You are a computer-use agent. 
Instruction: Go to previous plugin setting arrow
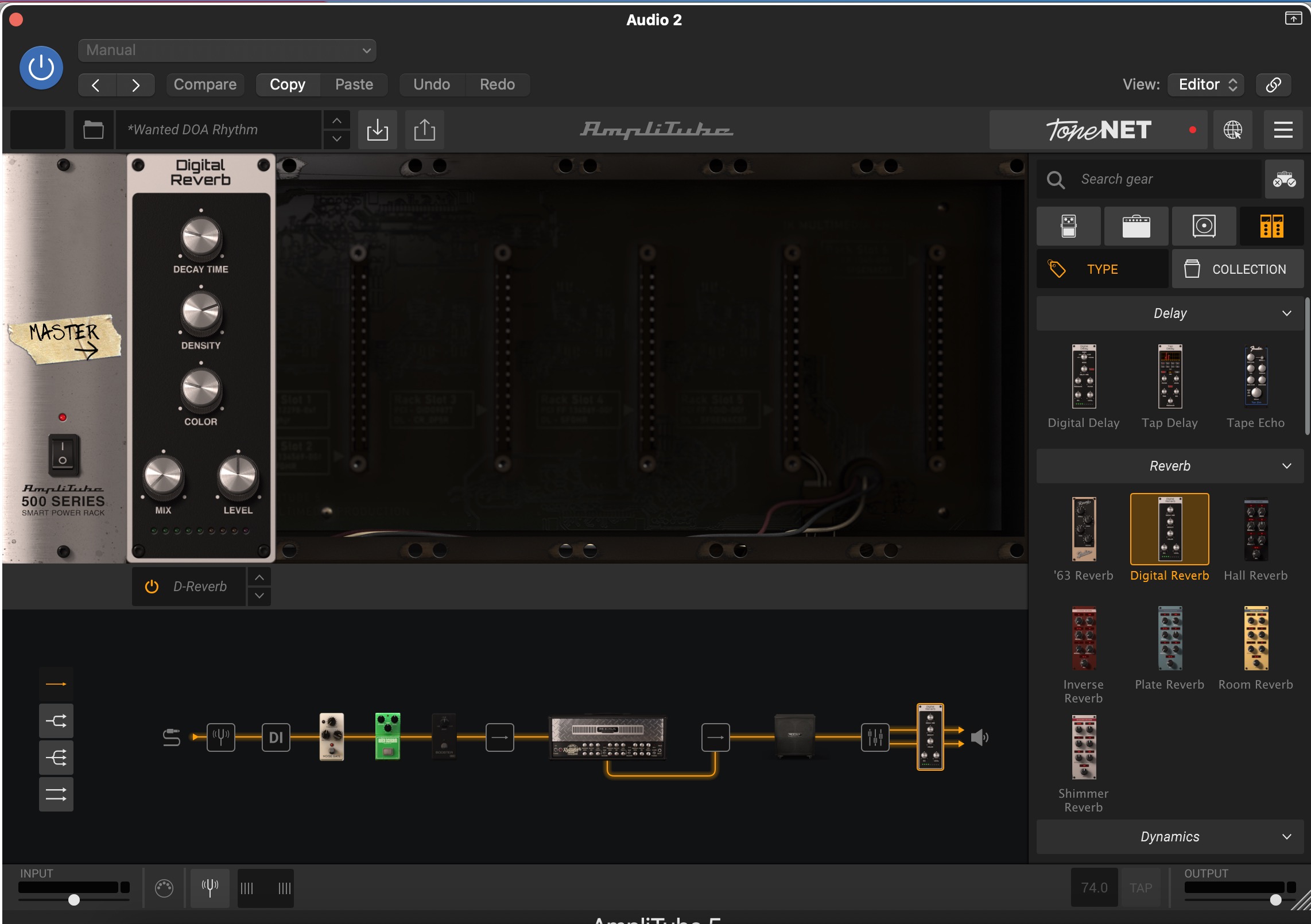[x=96, y=85]
